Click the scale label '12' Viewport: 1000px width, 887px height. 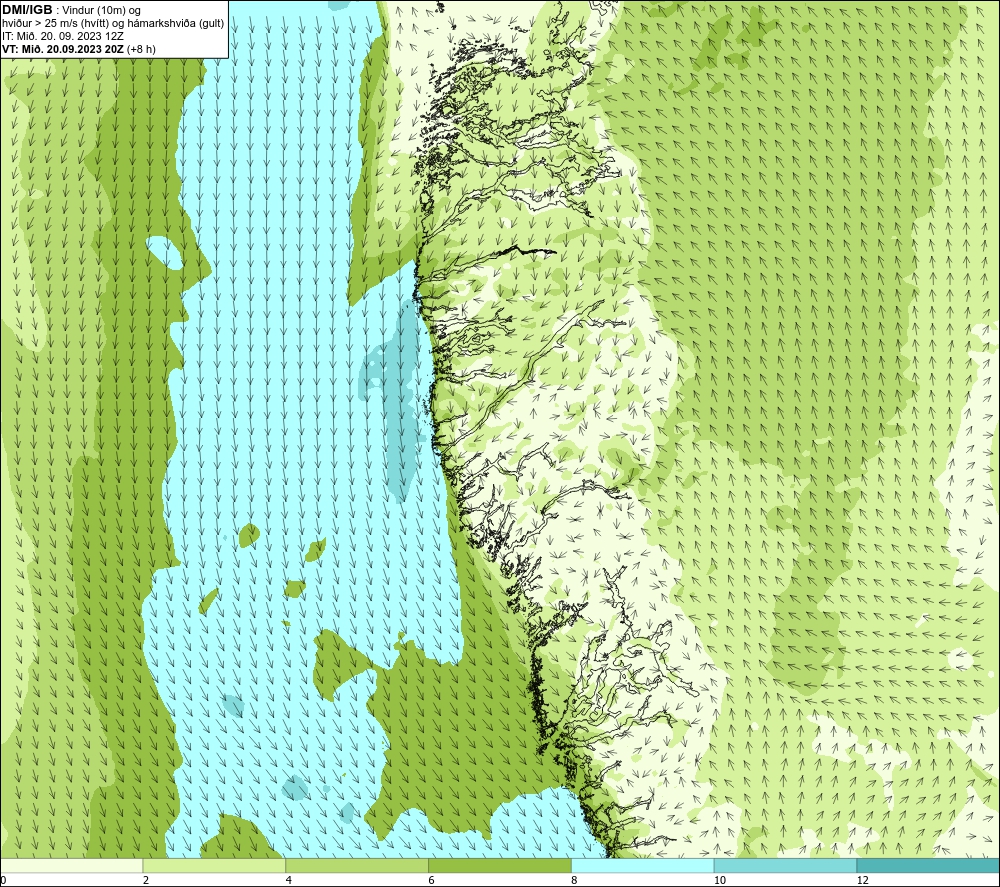(x=862, y=880)
